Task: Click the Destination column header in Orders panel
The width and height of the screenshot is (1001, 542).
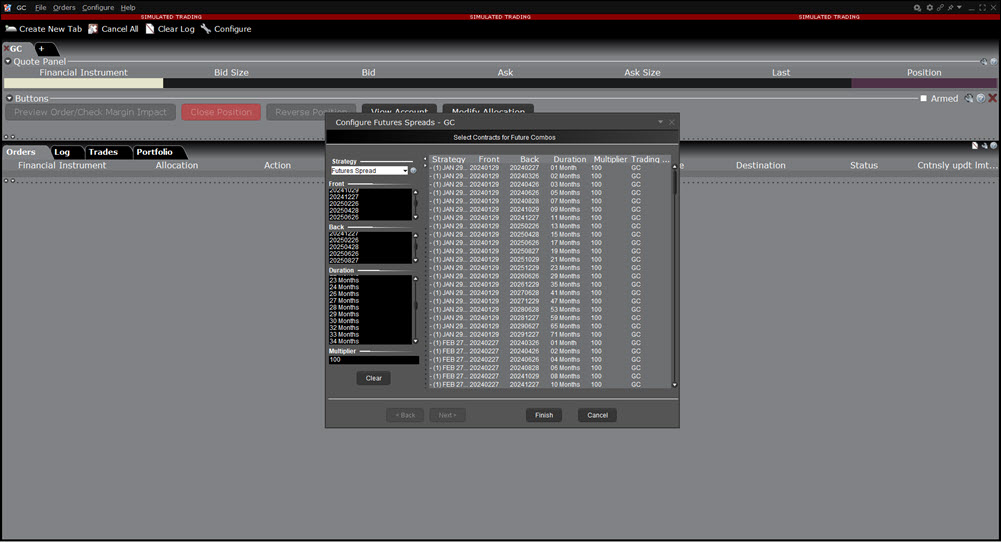Action: (x=760, y=165)
